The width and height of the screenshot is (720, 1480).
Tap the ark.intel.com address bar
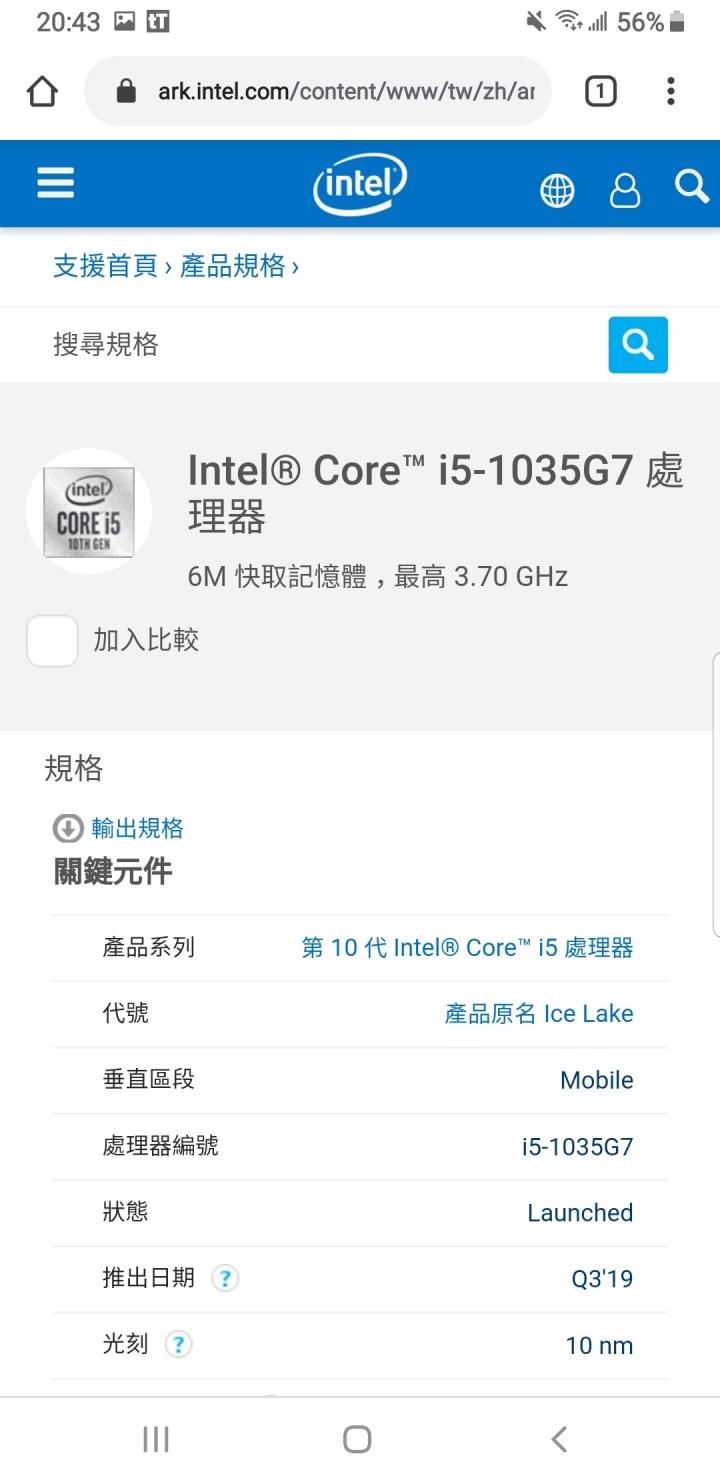[318, 92]
